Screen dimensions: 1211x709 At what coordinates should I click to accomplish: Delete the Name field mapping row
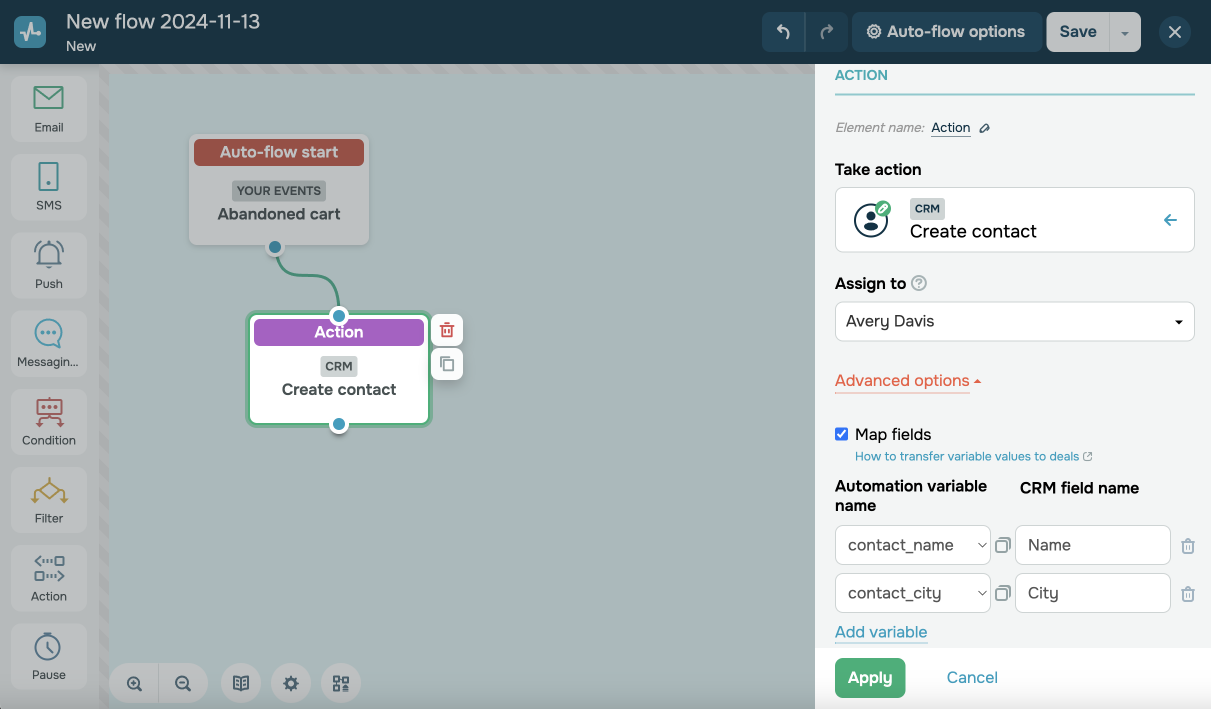click(1188, 546)
